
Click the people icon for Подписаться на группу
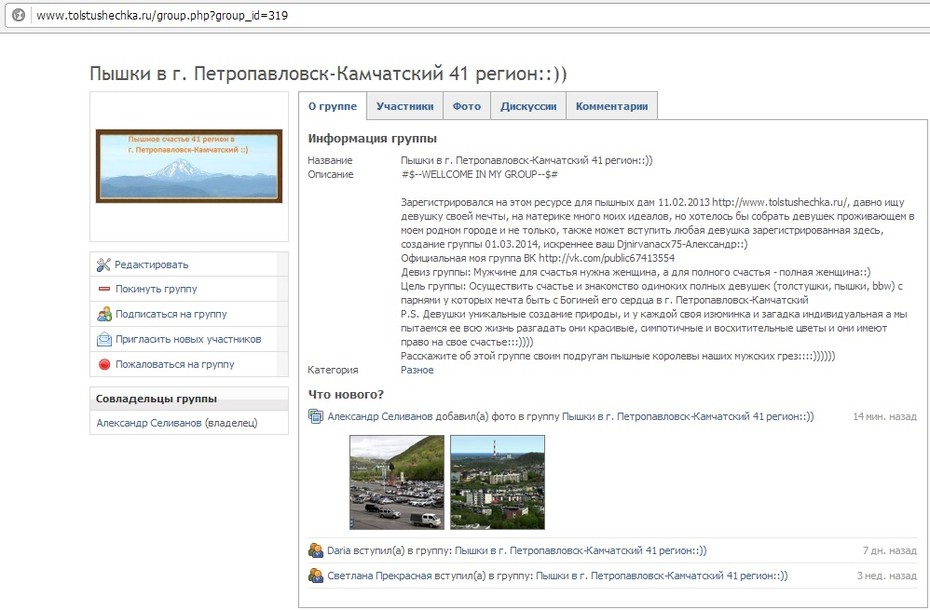tap(104, 314)
